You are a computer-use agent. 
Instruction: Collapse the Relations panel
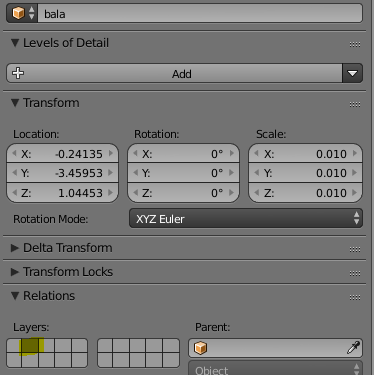click(15, 296)
